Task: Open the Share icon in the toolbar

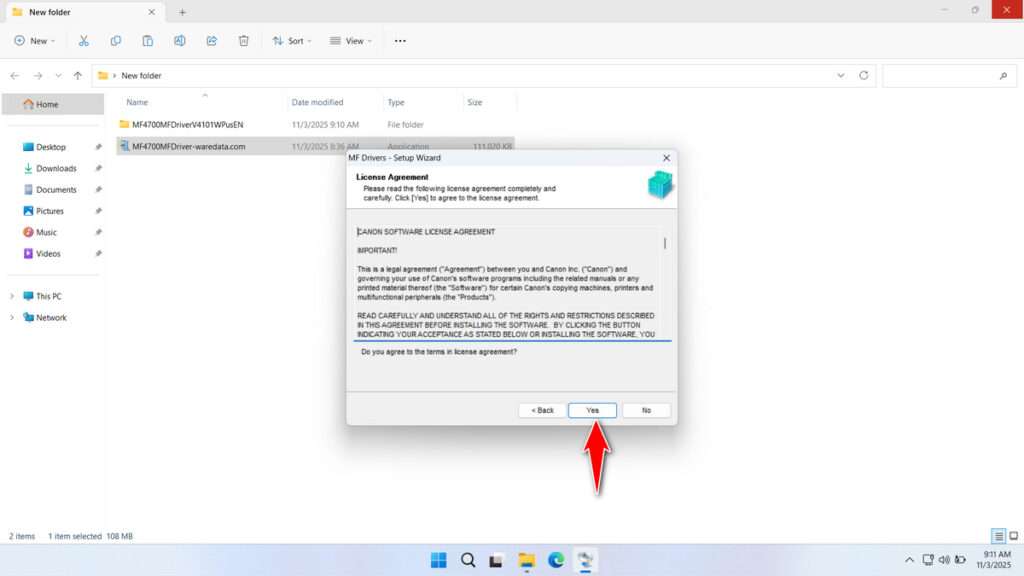Action: pos(212,40)
